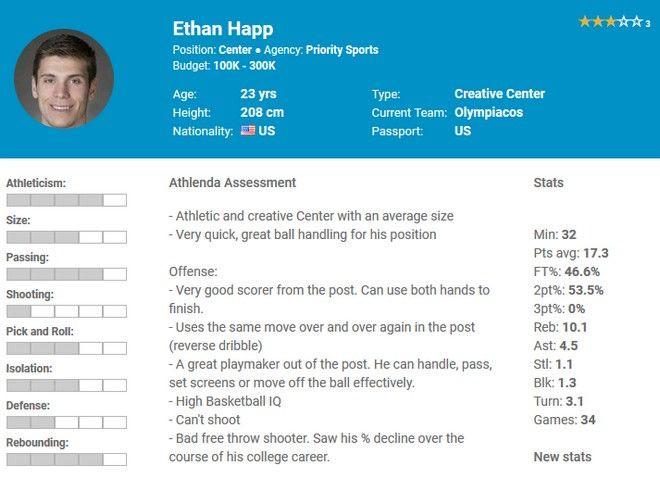
Task: Click the Size rating bar
Action: [x=66, y=237]
